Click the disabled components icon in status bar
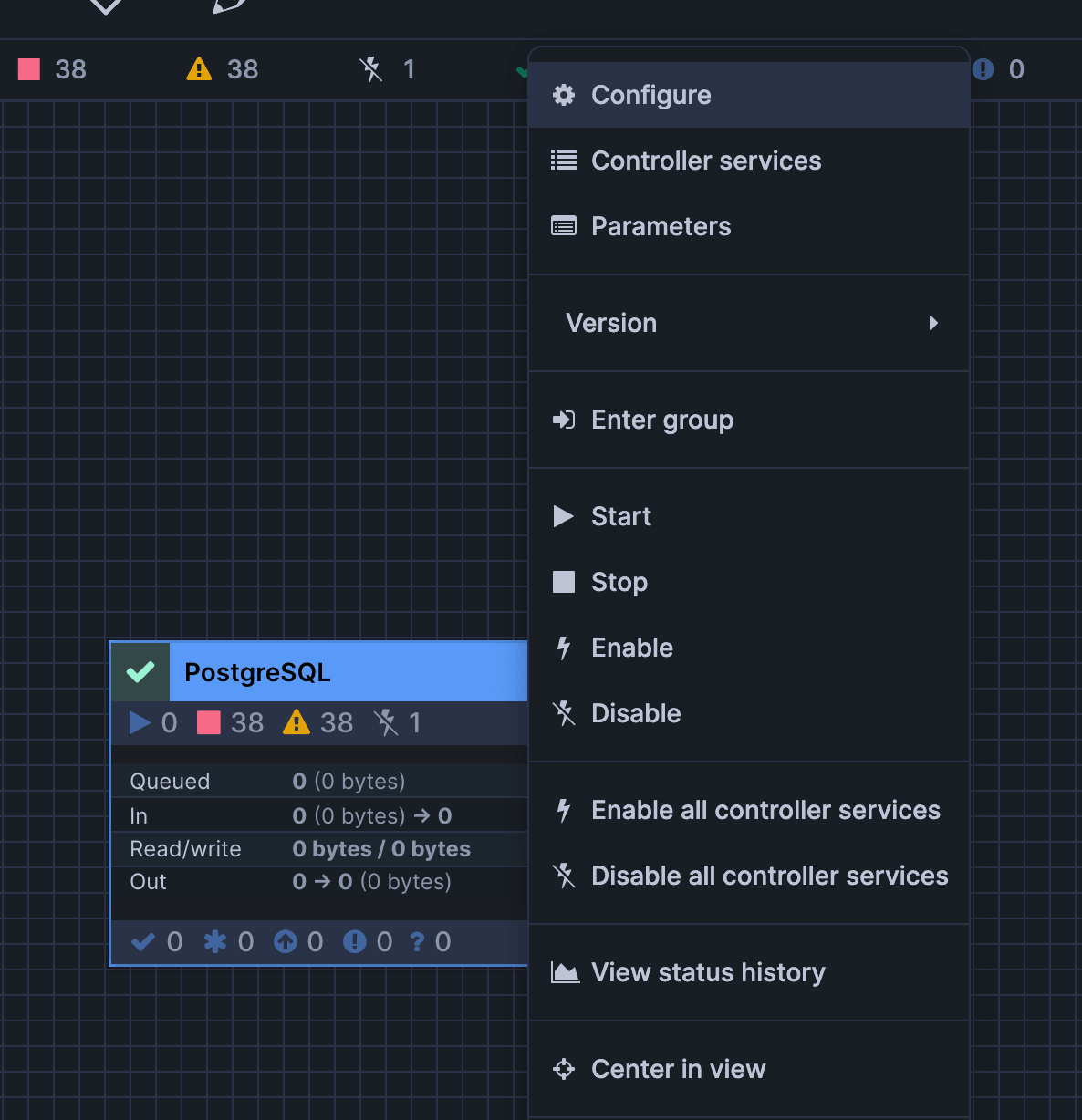This screenshot has height=1120, width=1082. 370,69
